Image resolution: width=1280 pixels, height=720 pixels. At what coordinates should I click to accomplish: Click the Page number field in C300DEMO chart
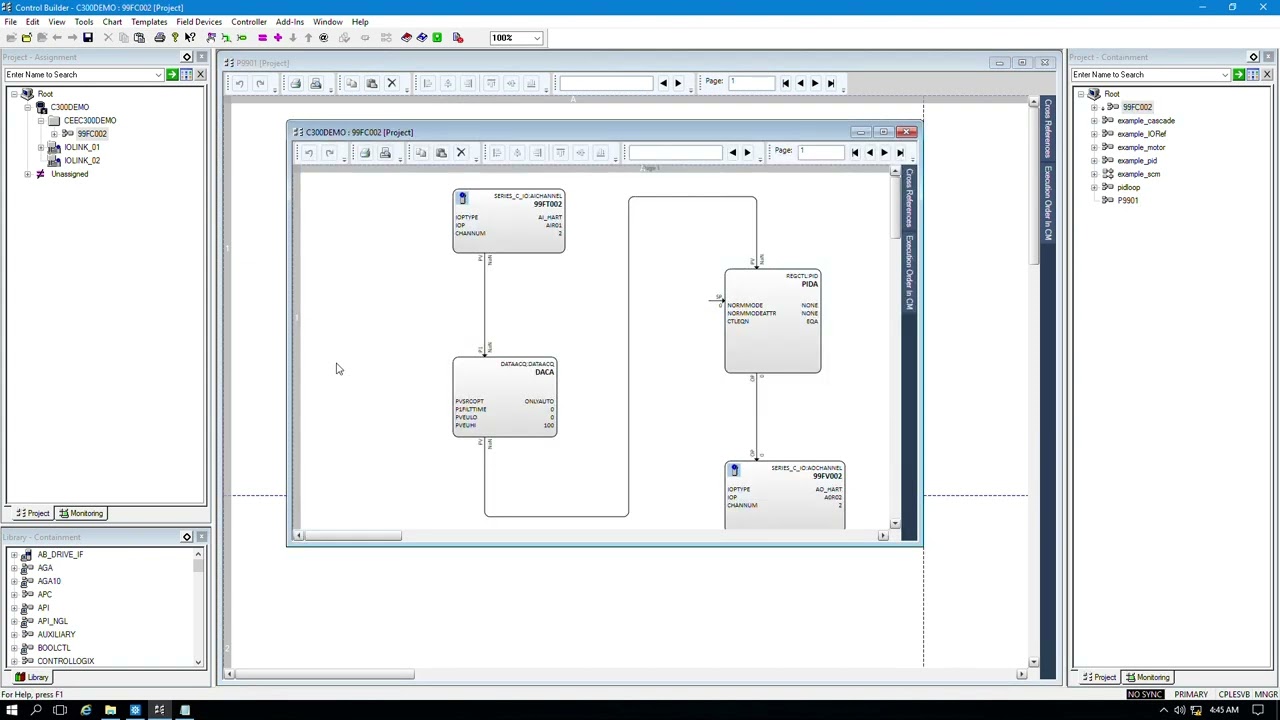click(x=820, y=152)
